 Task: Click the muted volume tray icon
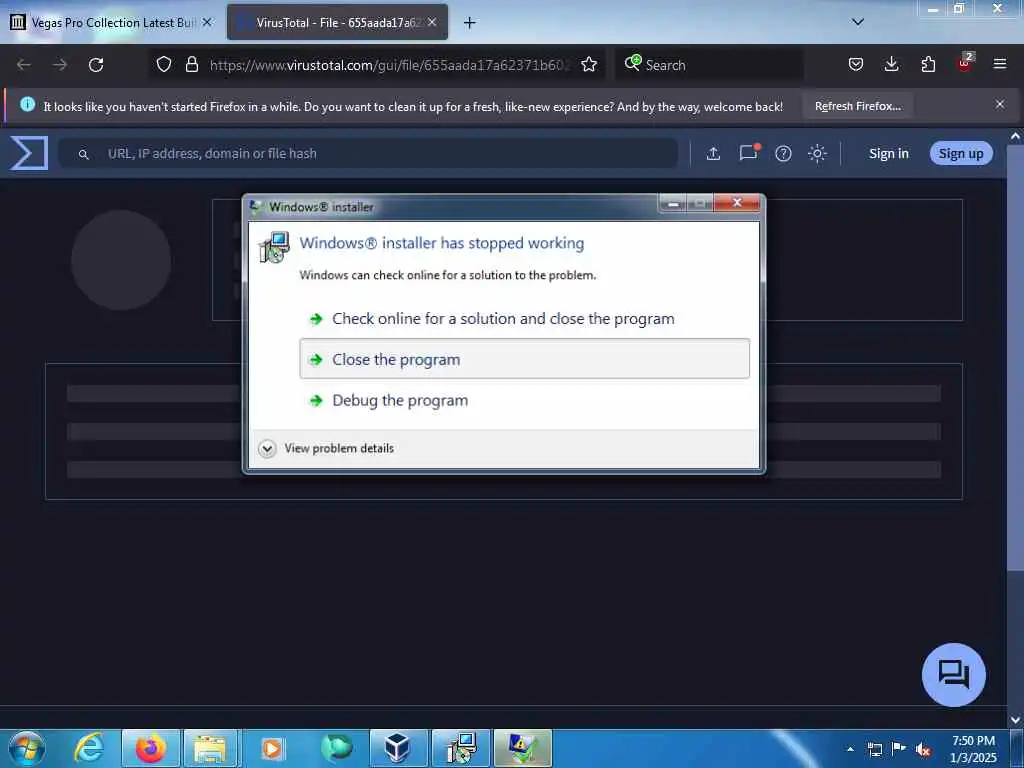click(923, 749)
